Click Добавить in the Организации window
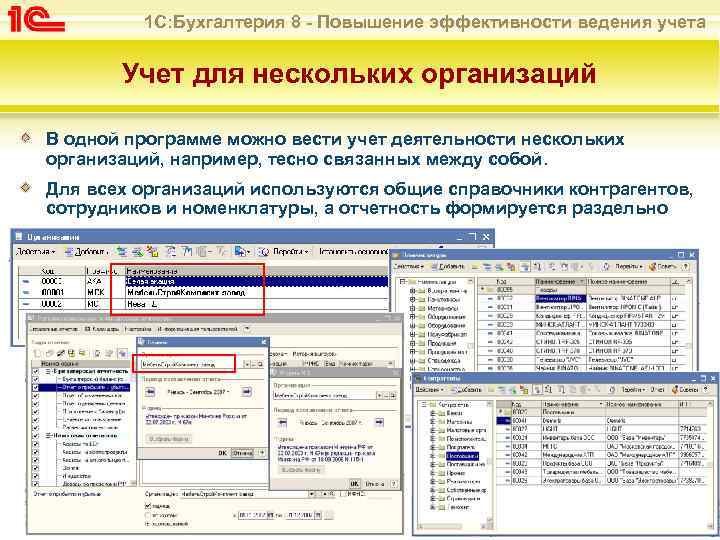The image size is (720, 540). point(86,252)
